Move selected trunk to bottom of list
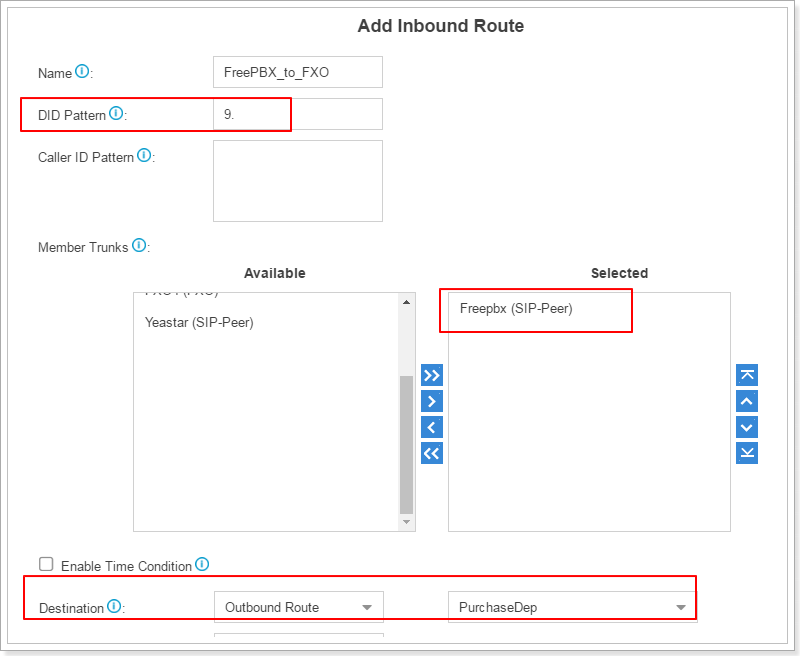This screenshot has width=800, height=656. pyautogui.click(x=747, y=454)
